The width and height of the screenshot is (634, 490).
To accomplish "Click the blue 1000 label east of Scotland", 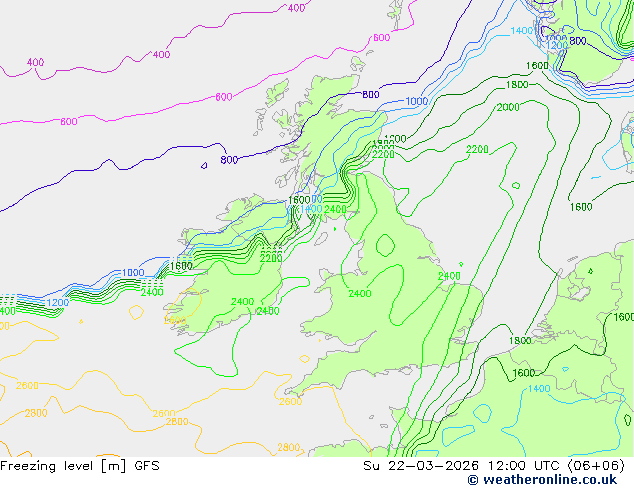I will (x=416, y=101).
